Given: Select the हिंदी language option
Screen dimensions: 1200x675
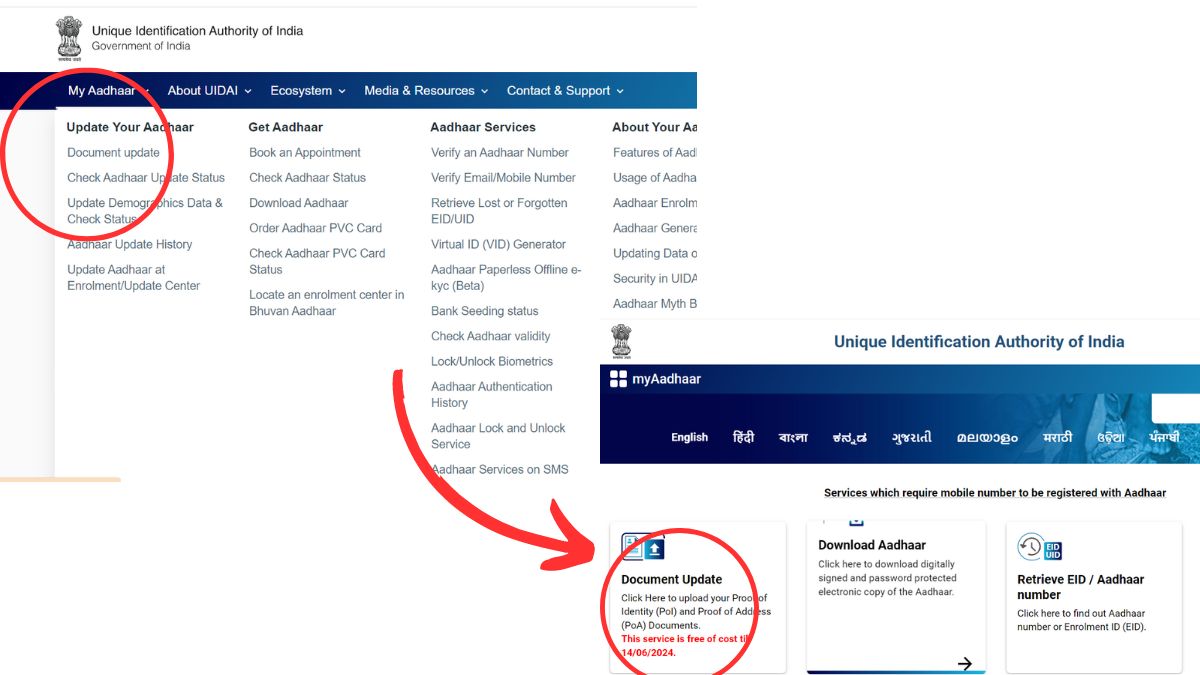Looking at the screenshot, I should pos(743,437).
